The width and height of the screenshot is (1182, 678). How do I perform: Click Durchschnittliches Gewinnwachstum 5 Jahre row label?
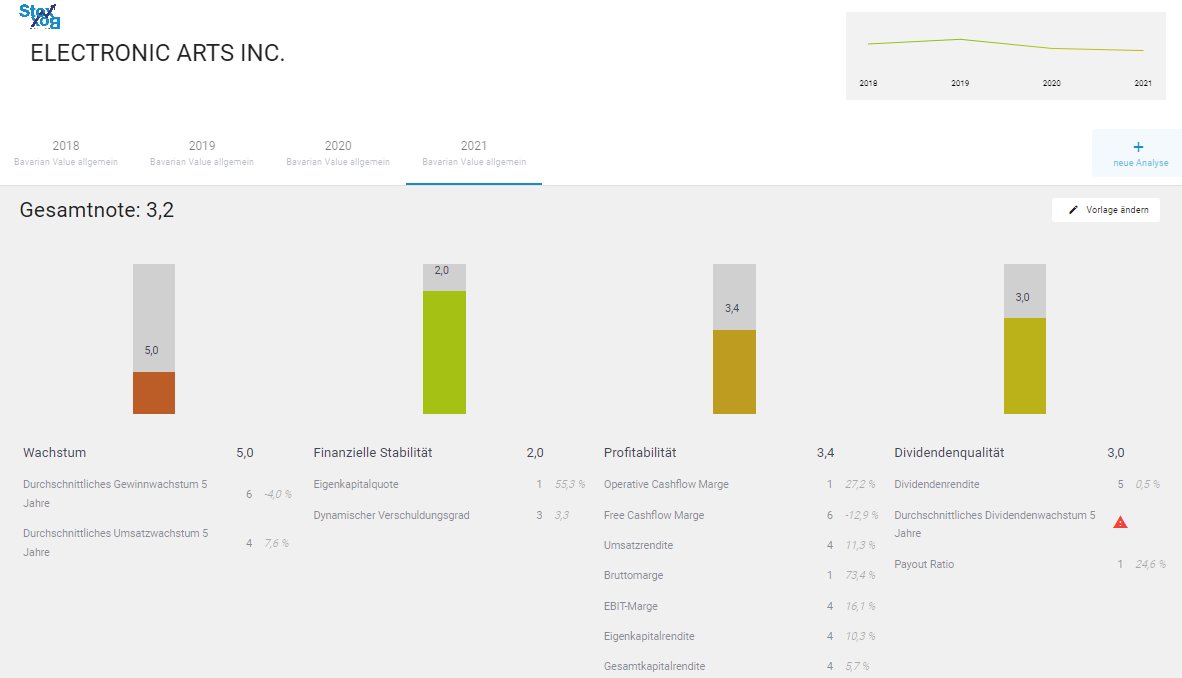coord(115,493)
